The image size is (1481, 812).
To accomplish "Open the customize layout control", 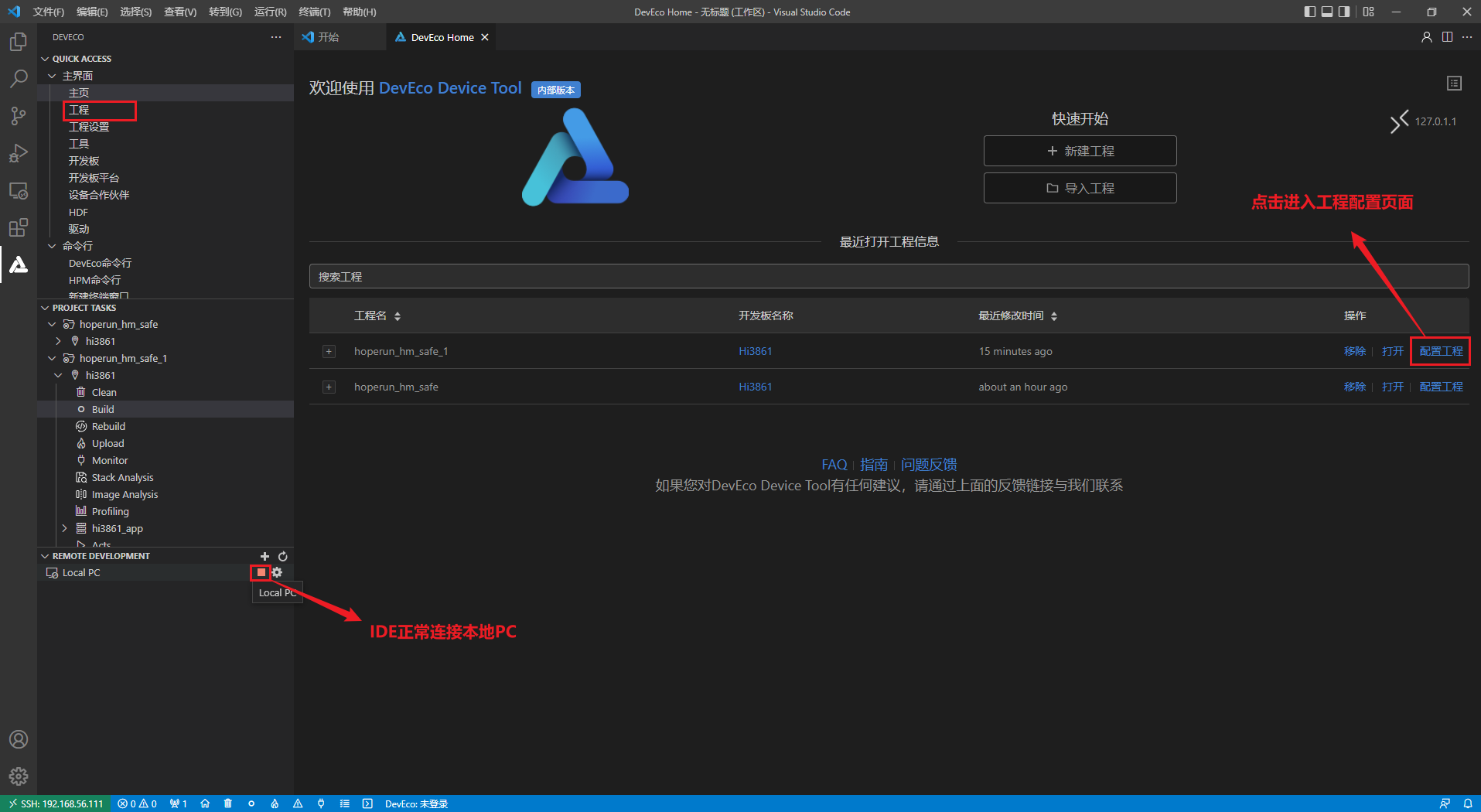I will [1369, 12].
